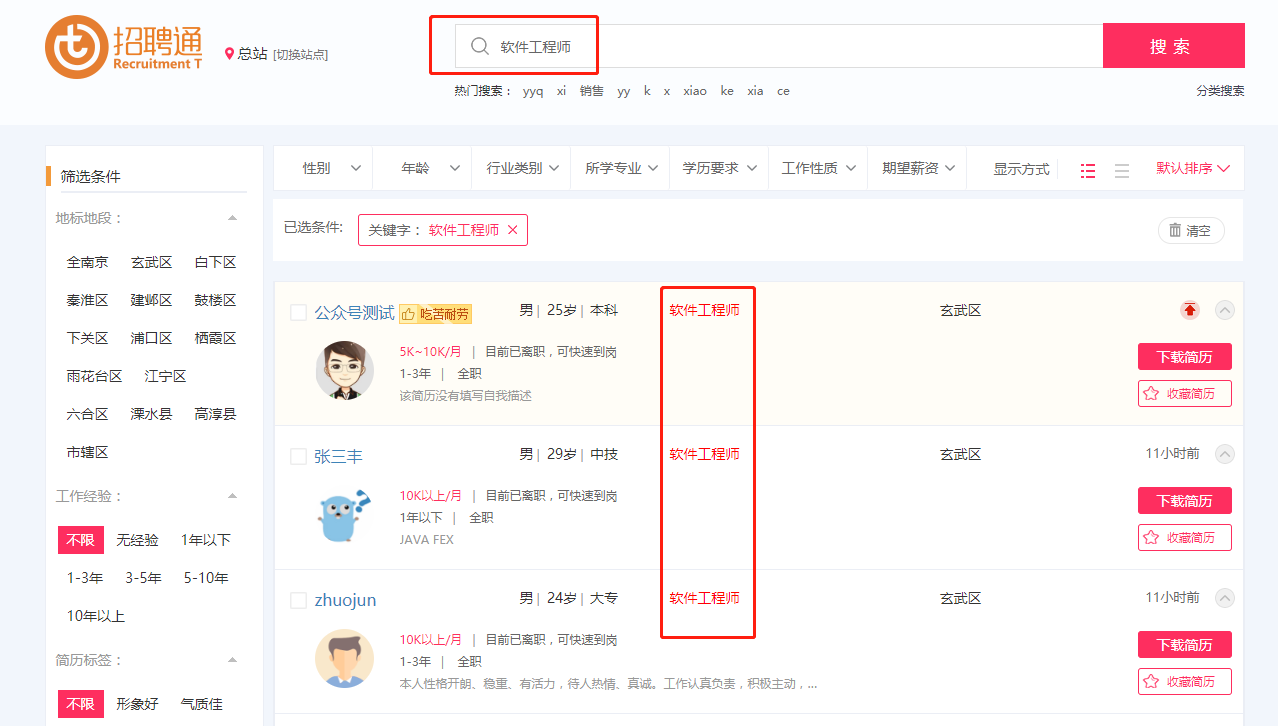The width and height of the screenshot is (1278, 726).
Task: Open zhuojun's avatar thumbnail
Action: (344, 658)
